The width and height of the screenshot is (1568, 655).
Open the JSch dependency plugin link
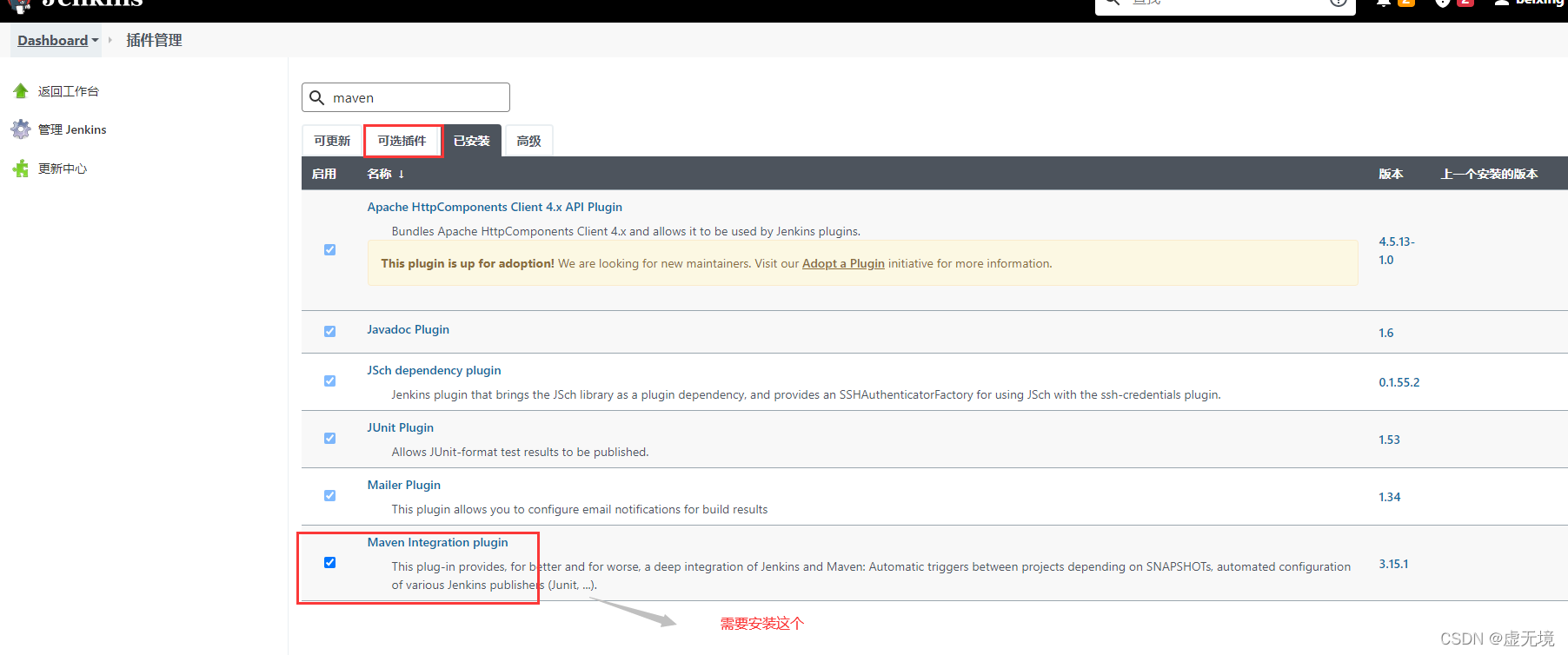tap(434, 370)
